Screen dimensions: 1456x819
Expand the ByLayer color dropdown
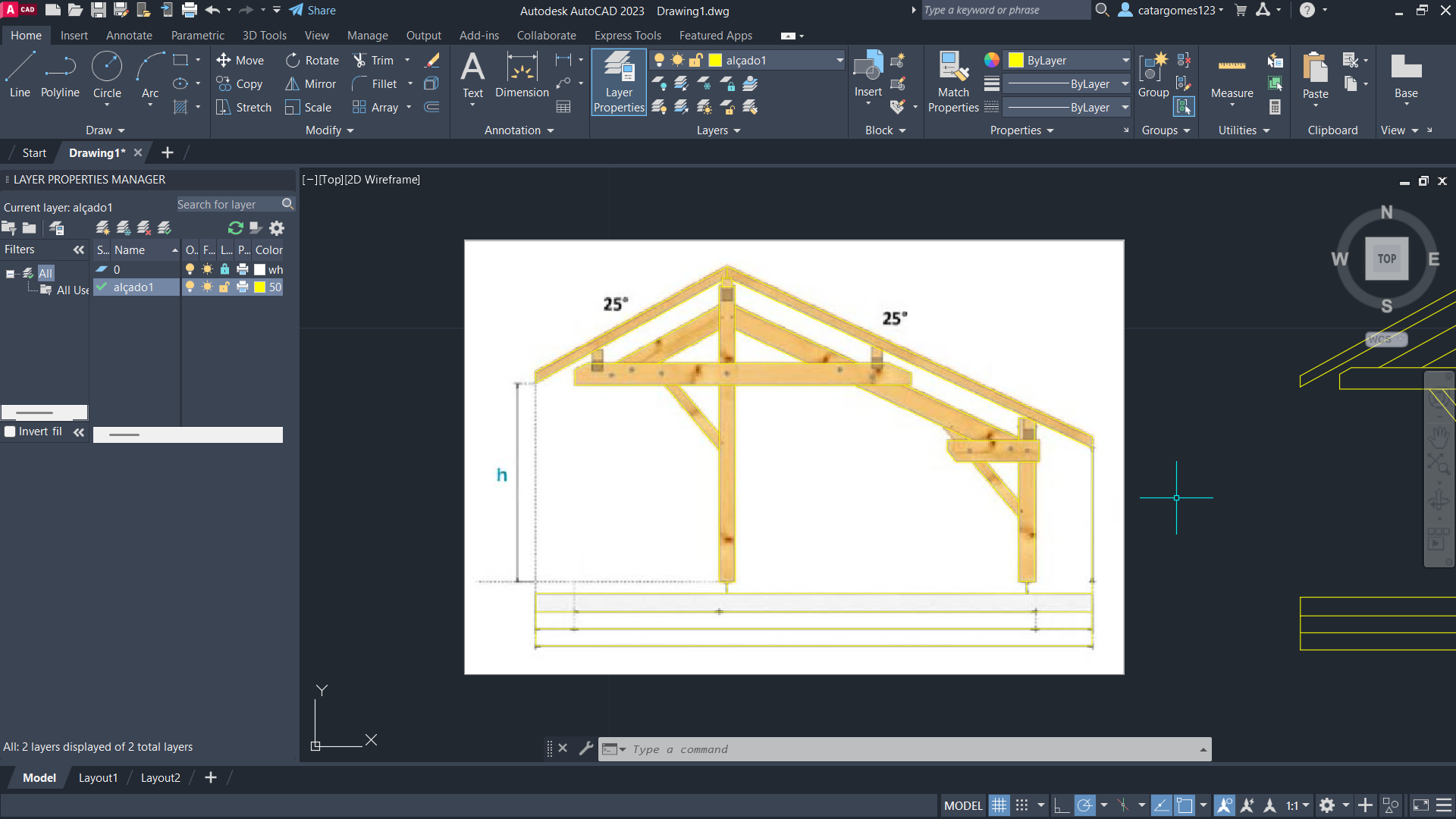1125,61
